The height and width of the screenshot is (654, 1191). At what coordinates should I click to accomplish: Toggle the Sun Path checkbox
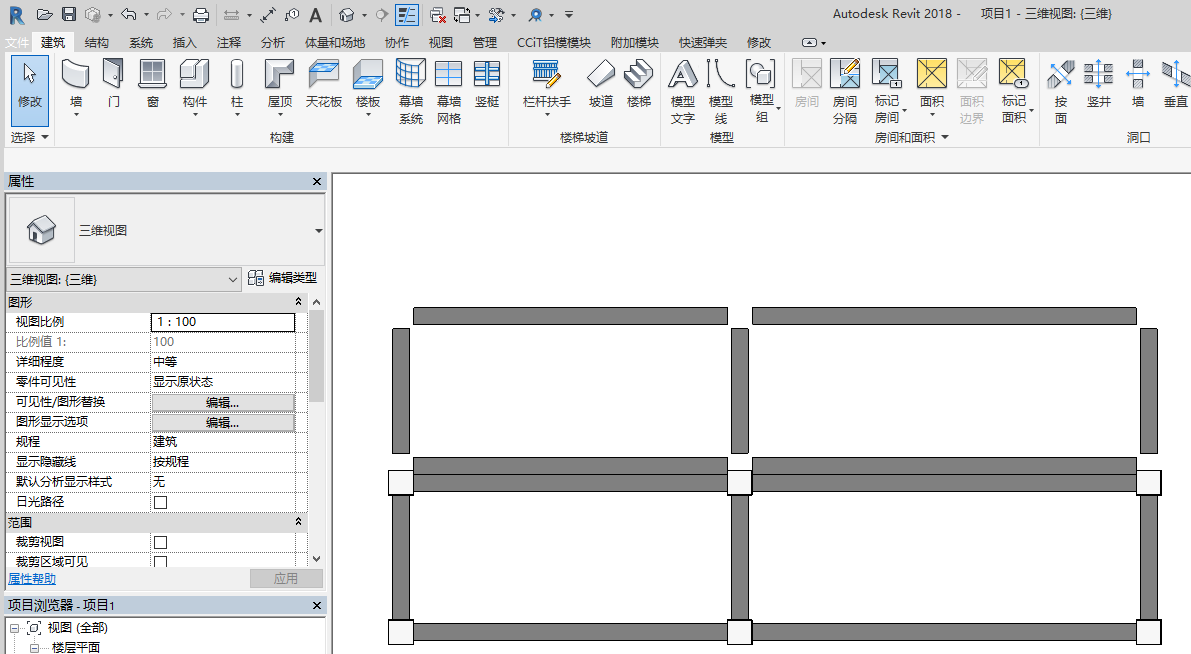pos(160,502)
